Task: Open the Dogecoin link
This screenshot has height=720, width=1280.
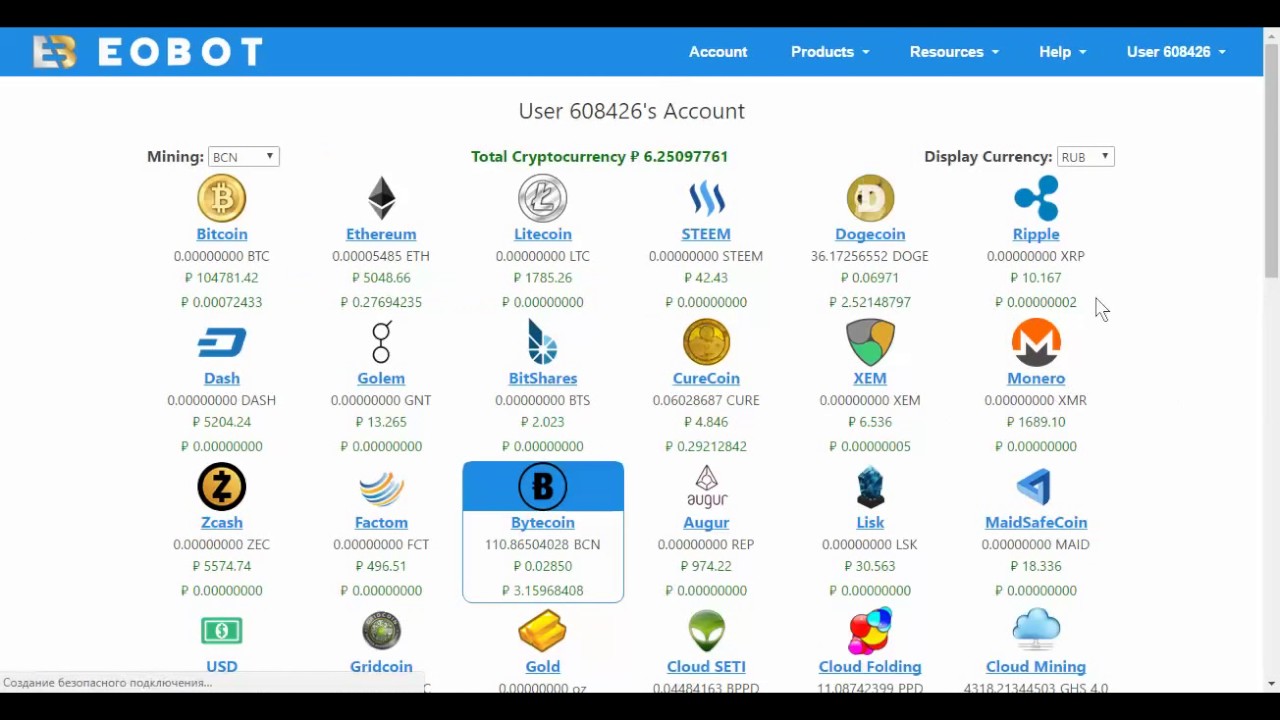Action: pos(870,234)
